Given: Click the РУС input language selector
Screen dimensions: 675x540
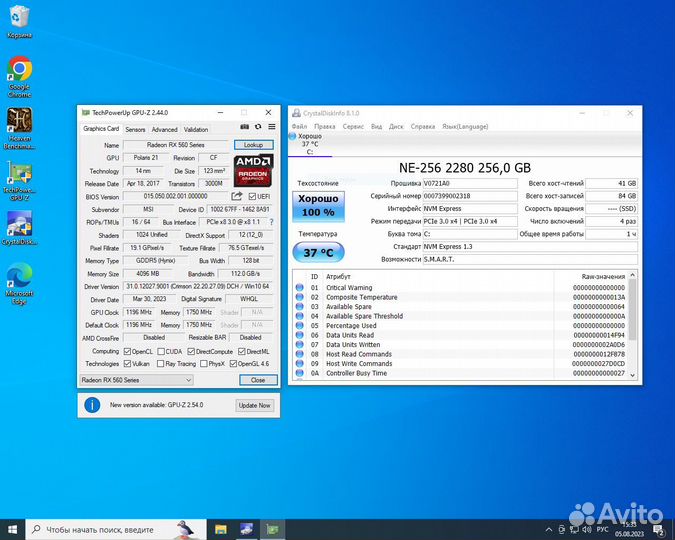Looking at the screenshot, I should pyautogui.click(x=602, y=529).
